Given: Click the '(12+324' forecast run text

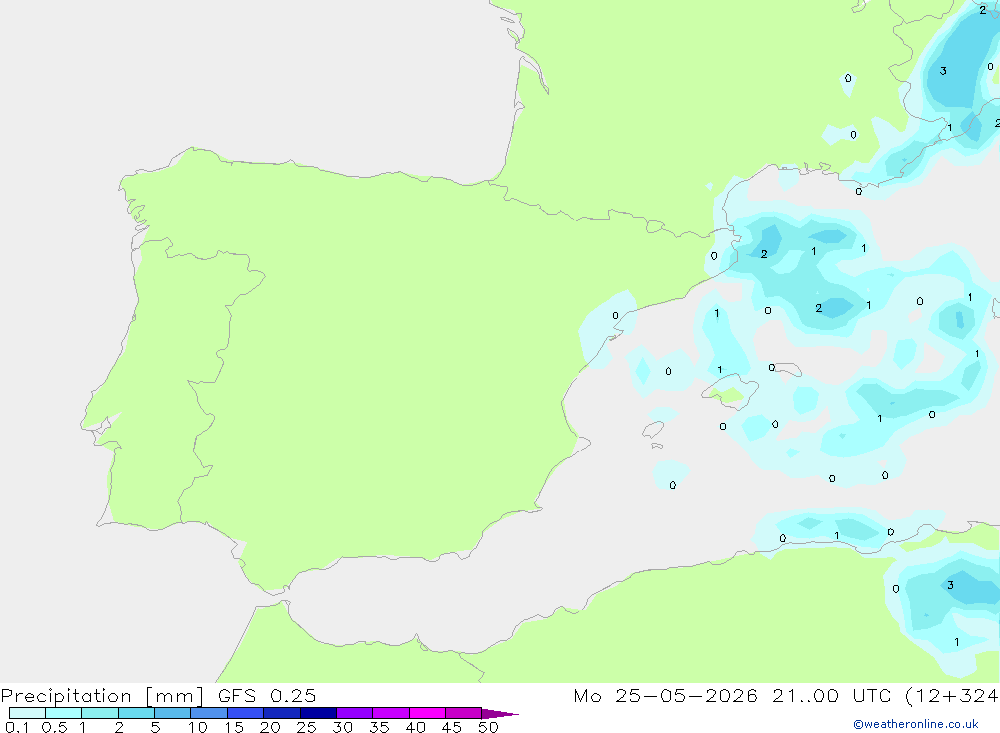Looking at the screenshot, I should 952,696.
